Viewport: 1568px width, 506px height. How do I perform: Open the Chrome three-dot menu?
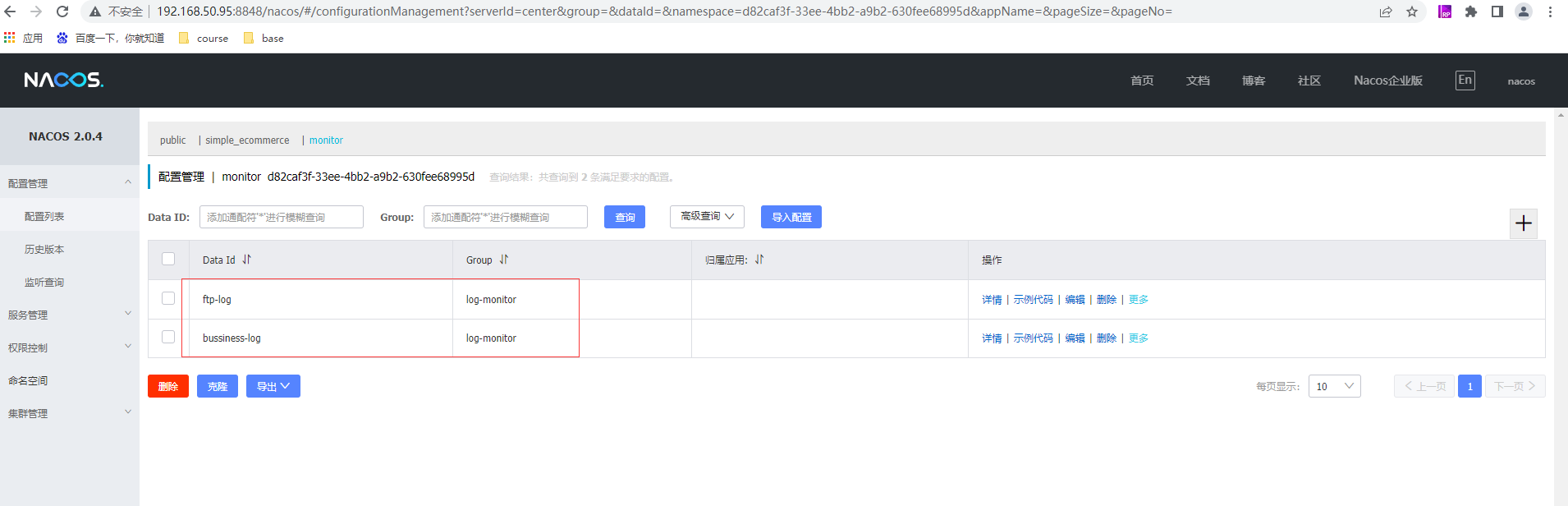1550,11
